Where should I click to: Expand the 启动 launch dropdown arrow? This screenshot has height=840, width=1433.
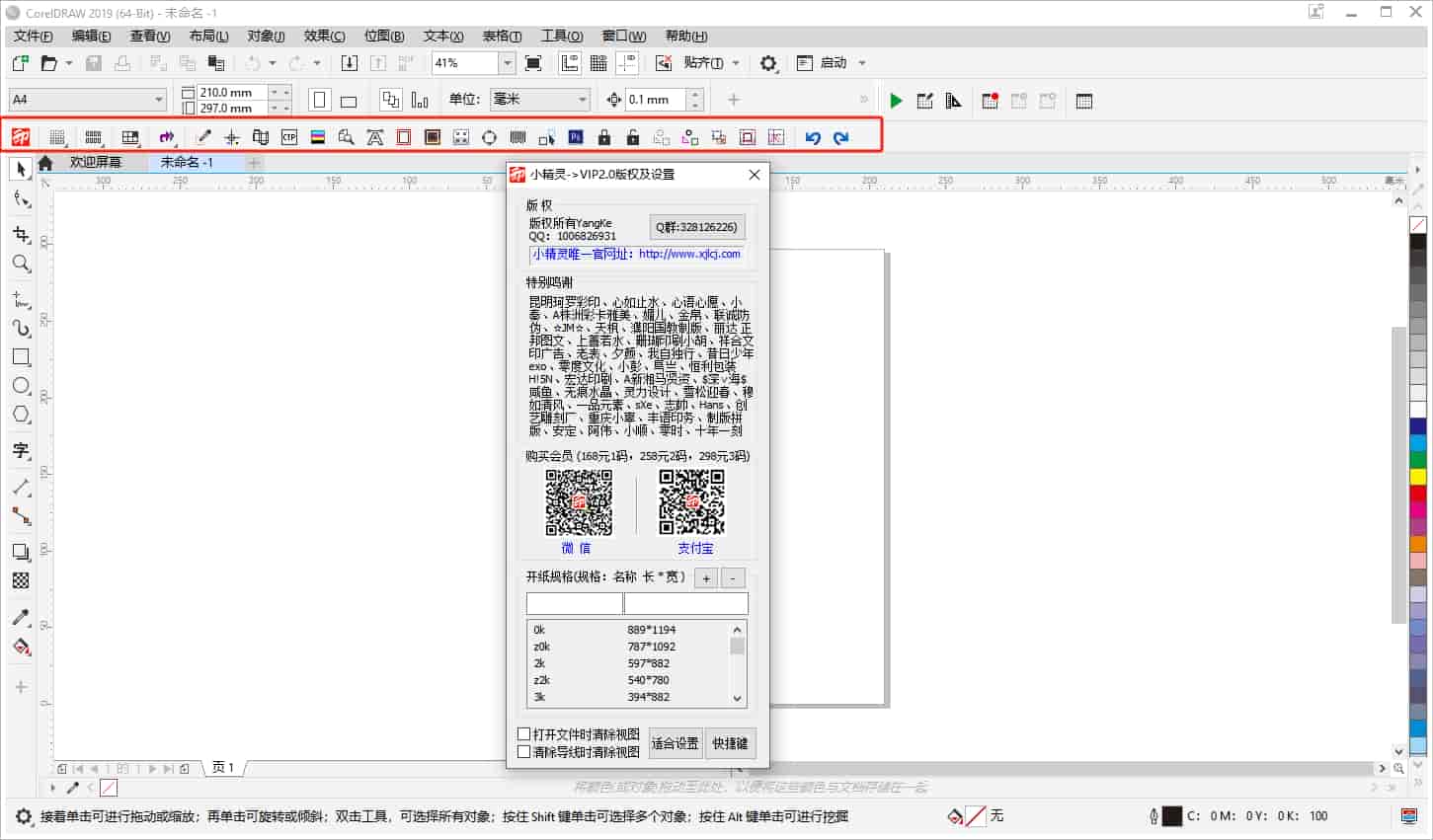(x=862, y=63)
